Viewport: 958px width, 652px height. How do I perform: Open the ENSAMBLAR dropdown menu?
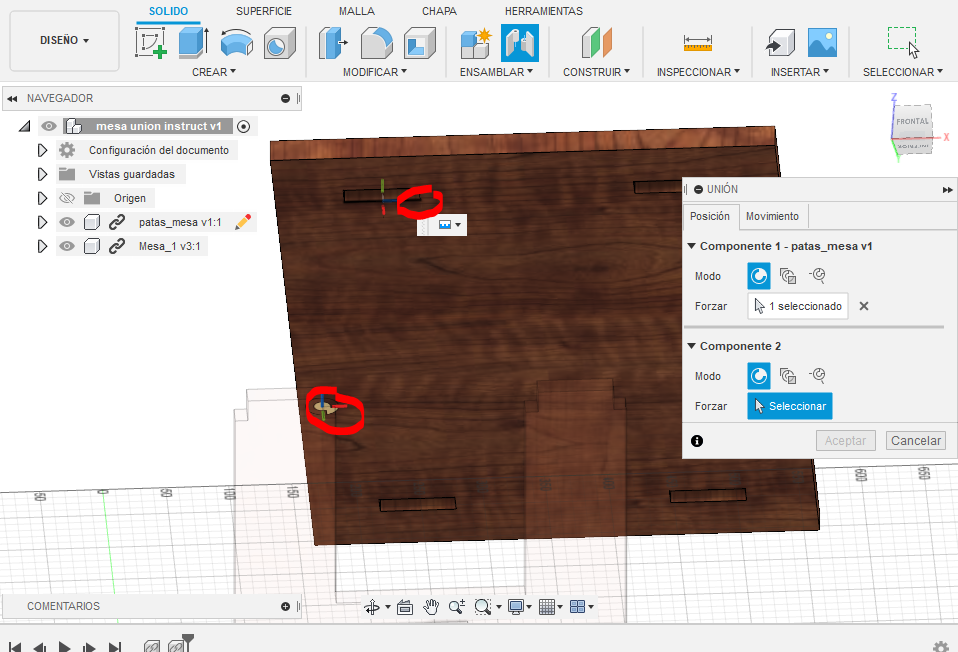pyautogui.click(x=496, y=72)
